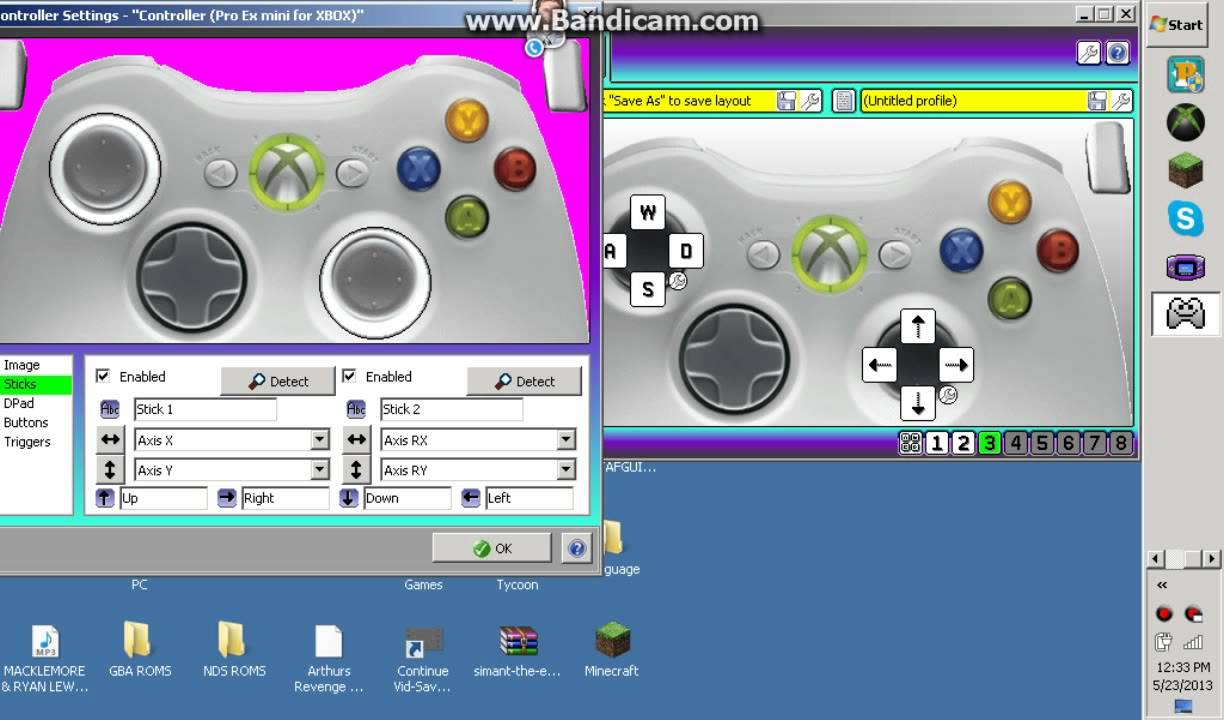Click right stick left arrow mapping
Image resolution: width=1224 pixels, height=720 pixels.
(880, 364)
